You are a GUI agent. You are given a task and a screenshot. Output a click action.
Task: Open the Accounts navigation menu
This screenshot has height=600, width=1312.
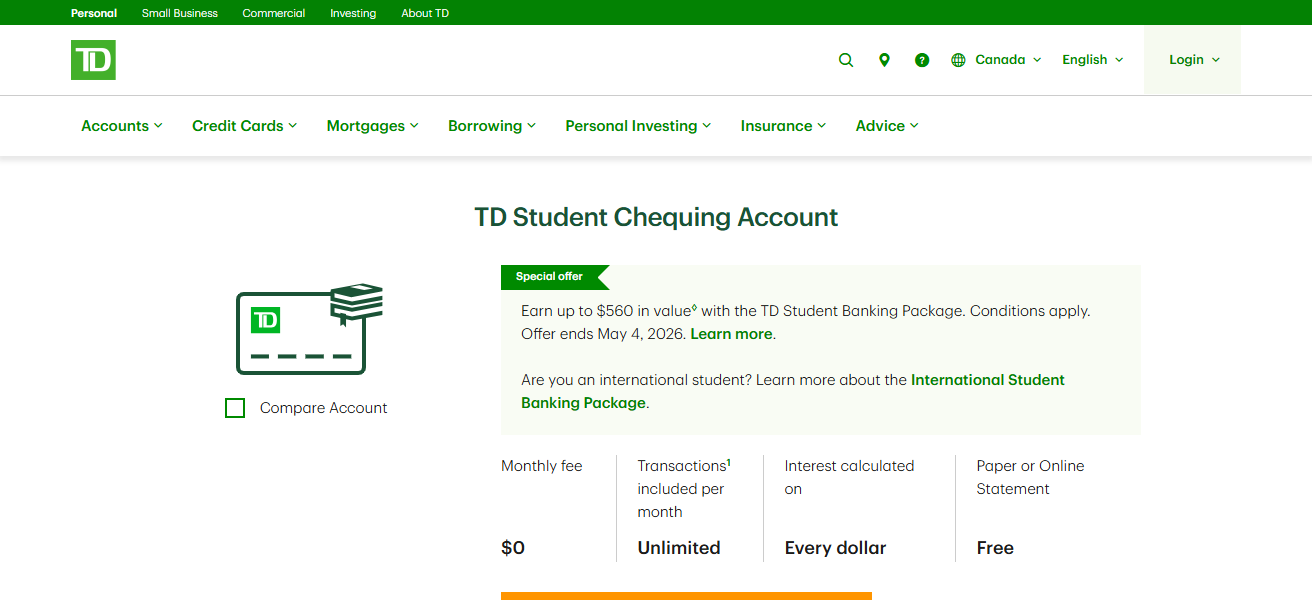point(115,125)
